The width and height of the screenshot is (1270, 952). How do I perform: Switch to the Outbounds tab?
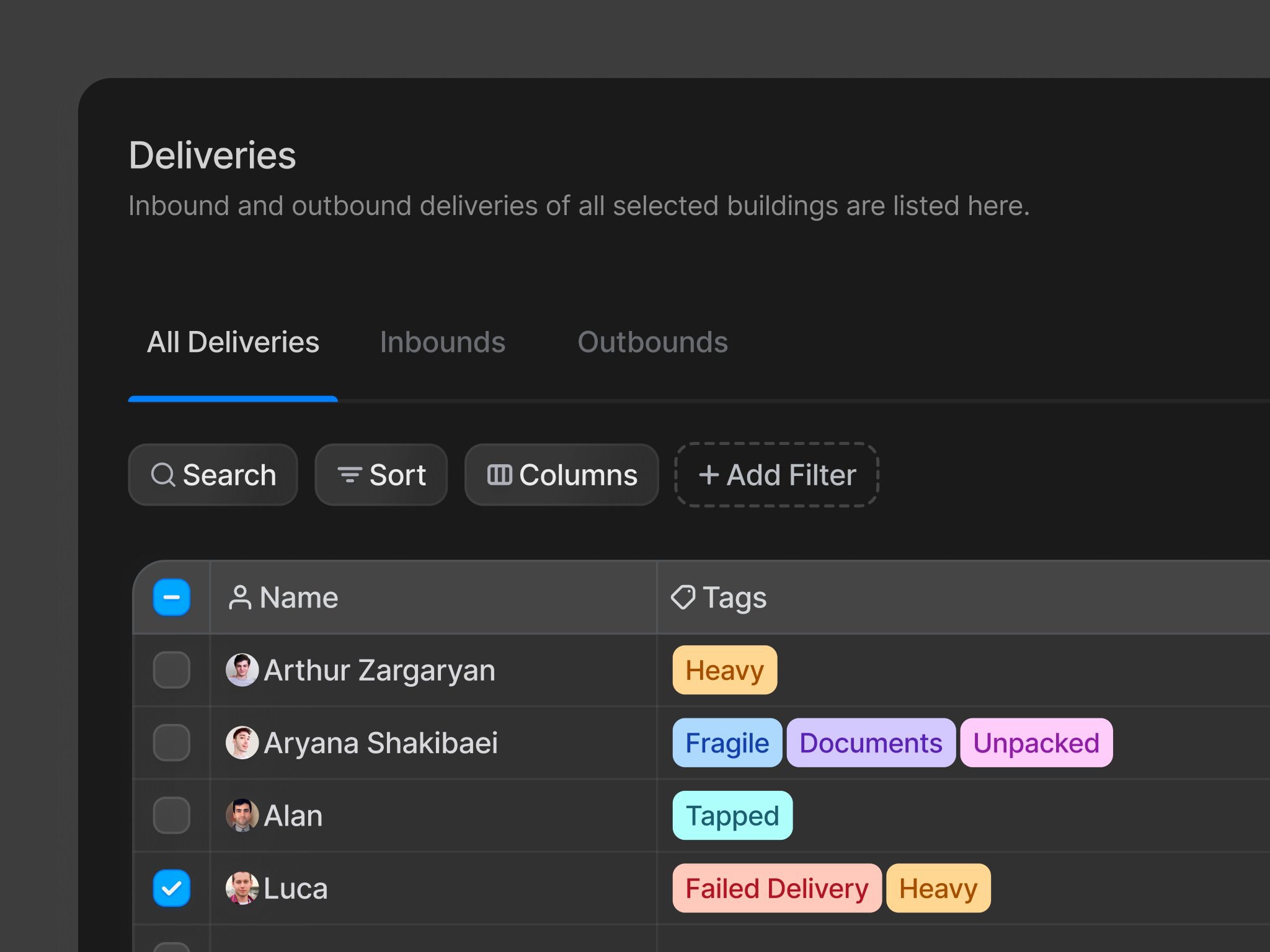click(652, 342)
